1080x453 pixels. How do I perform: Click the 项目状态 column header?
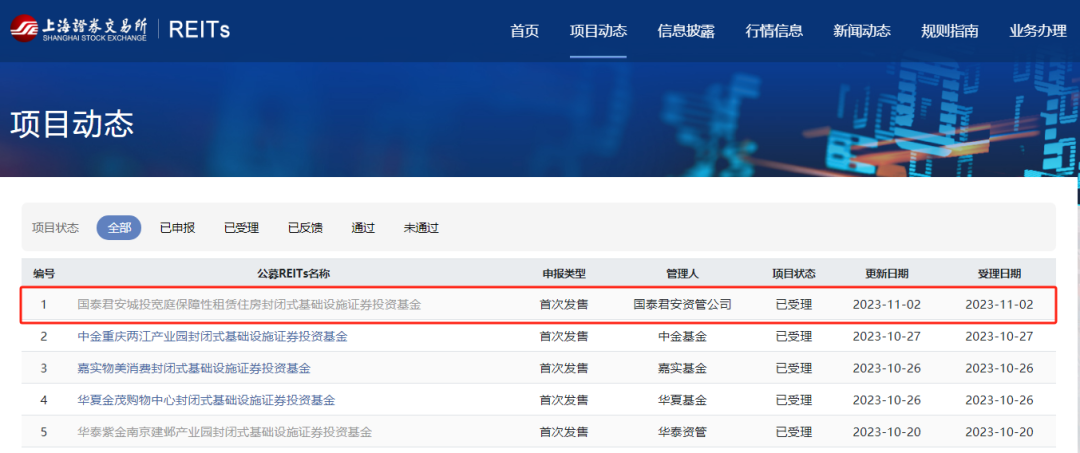coord(794,273)
